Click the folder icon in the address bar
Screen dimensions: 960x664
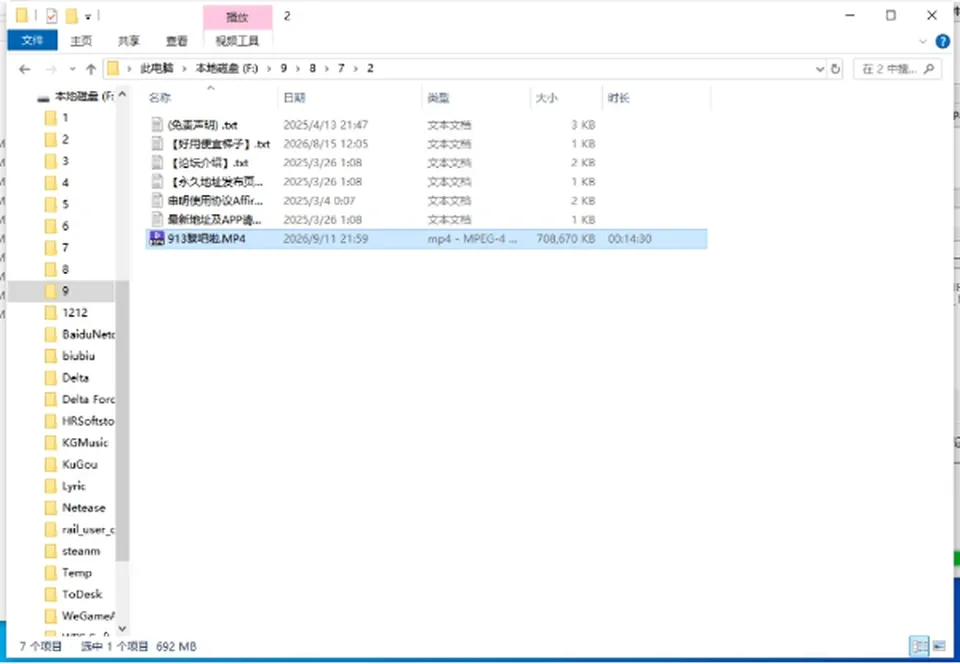(113, 69)
